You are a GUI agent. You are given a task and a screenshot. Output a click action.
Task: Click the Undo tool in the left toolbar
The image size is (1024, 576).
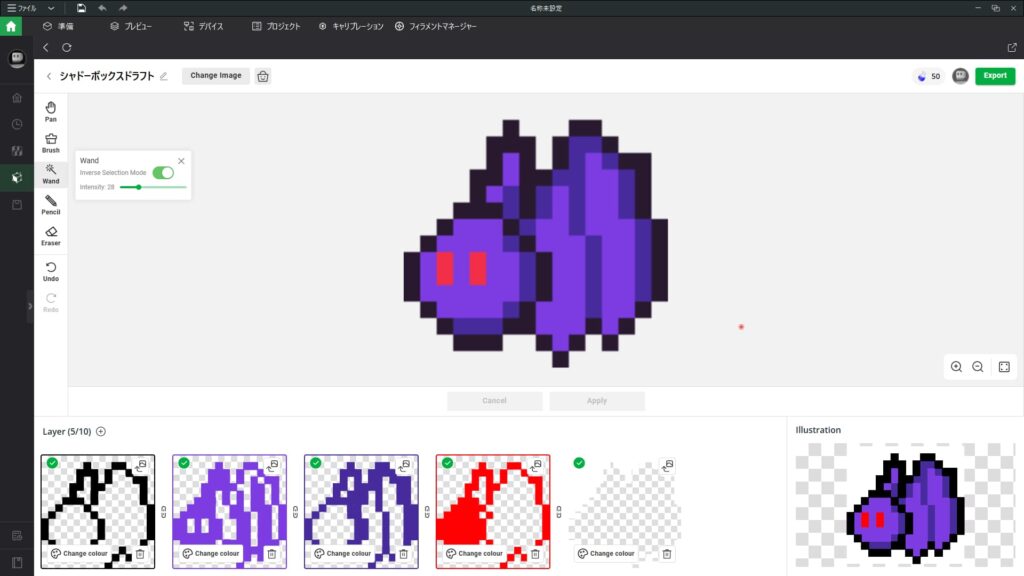50,271
